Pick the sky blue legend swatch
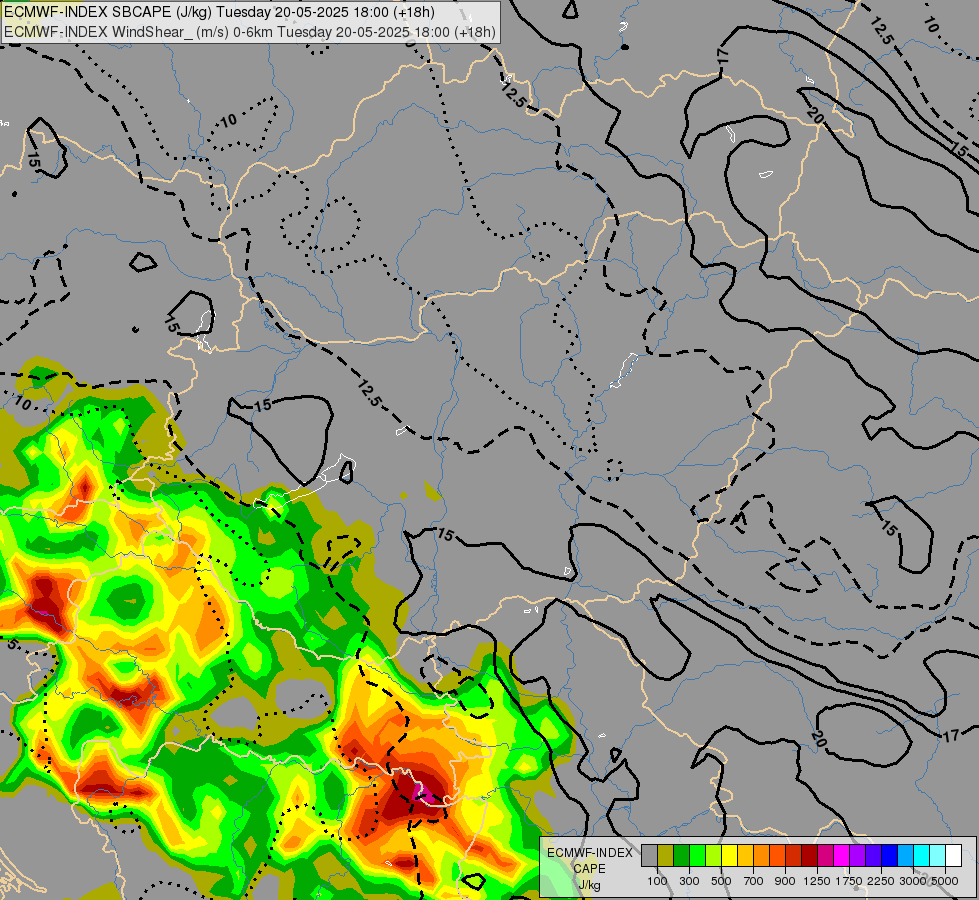Screen dimensions: 979x900 click(905, 856)
